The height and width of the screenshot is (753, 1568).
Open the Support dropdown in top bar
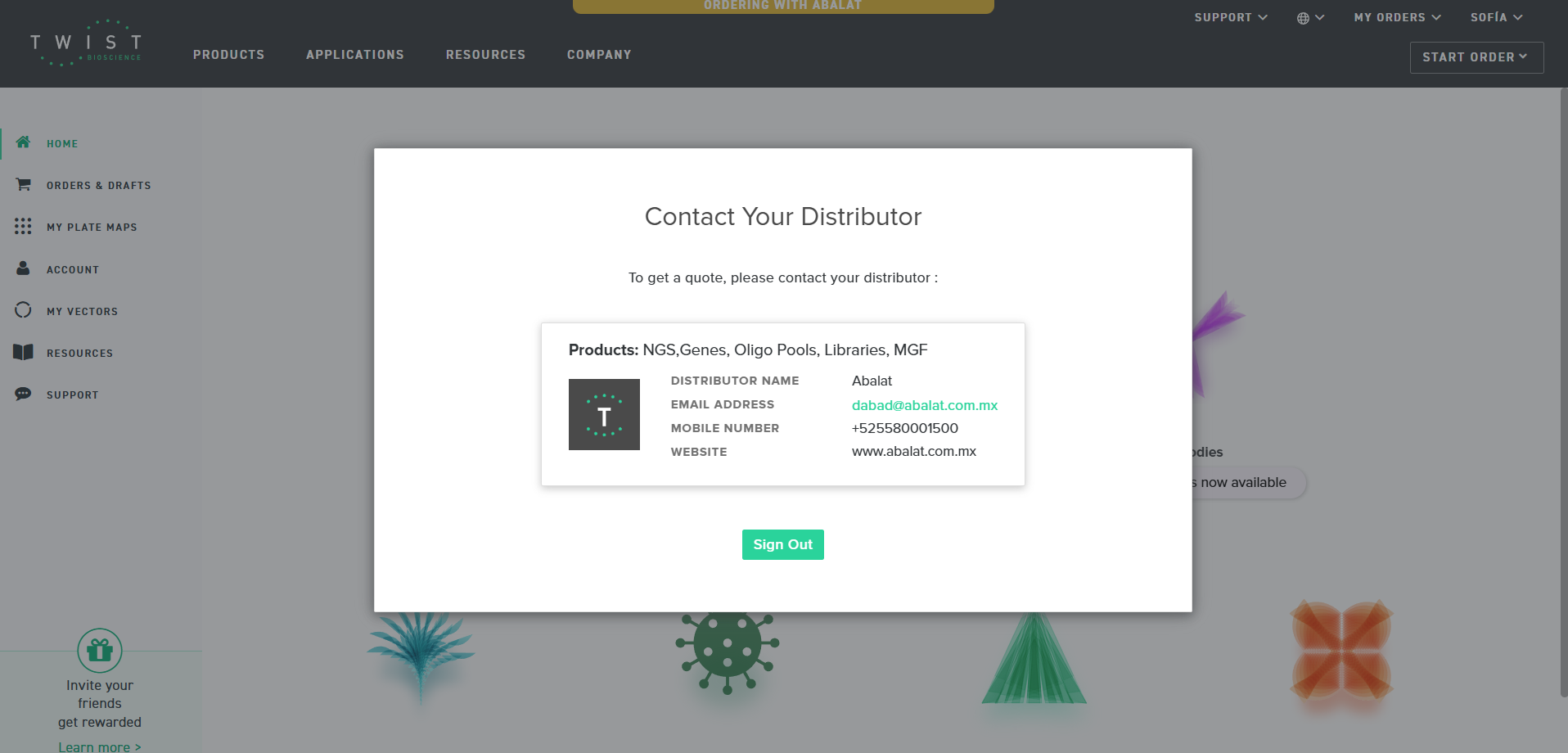pyautogui.click(x=1231, y=17)
